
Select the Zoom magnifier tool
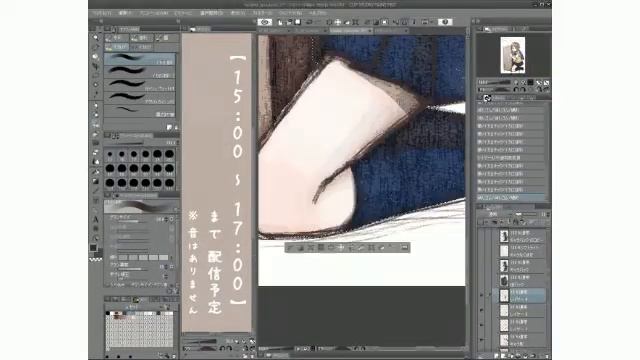tap(96, 38)
